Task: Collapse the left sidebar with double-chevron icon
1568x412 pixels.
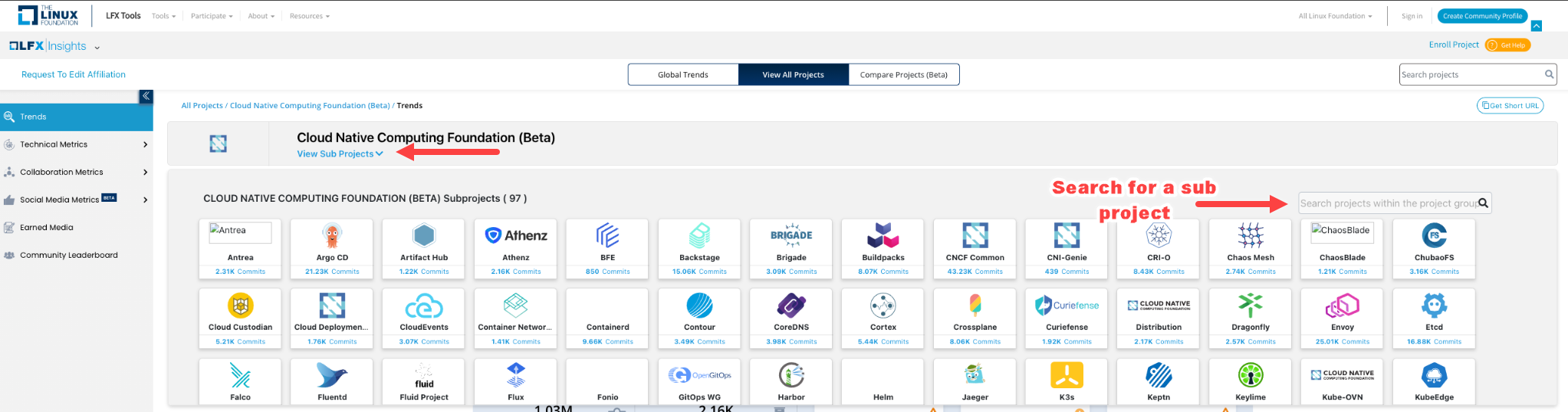Action: tap(146, 96)
